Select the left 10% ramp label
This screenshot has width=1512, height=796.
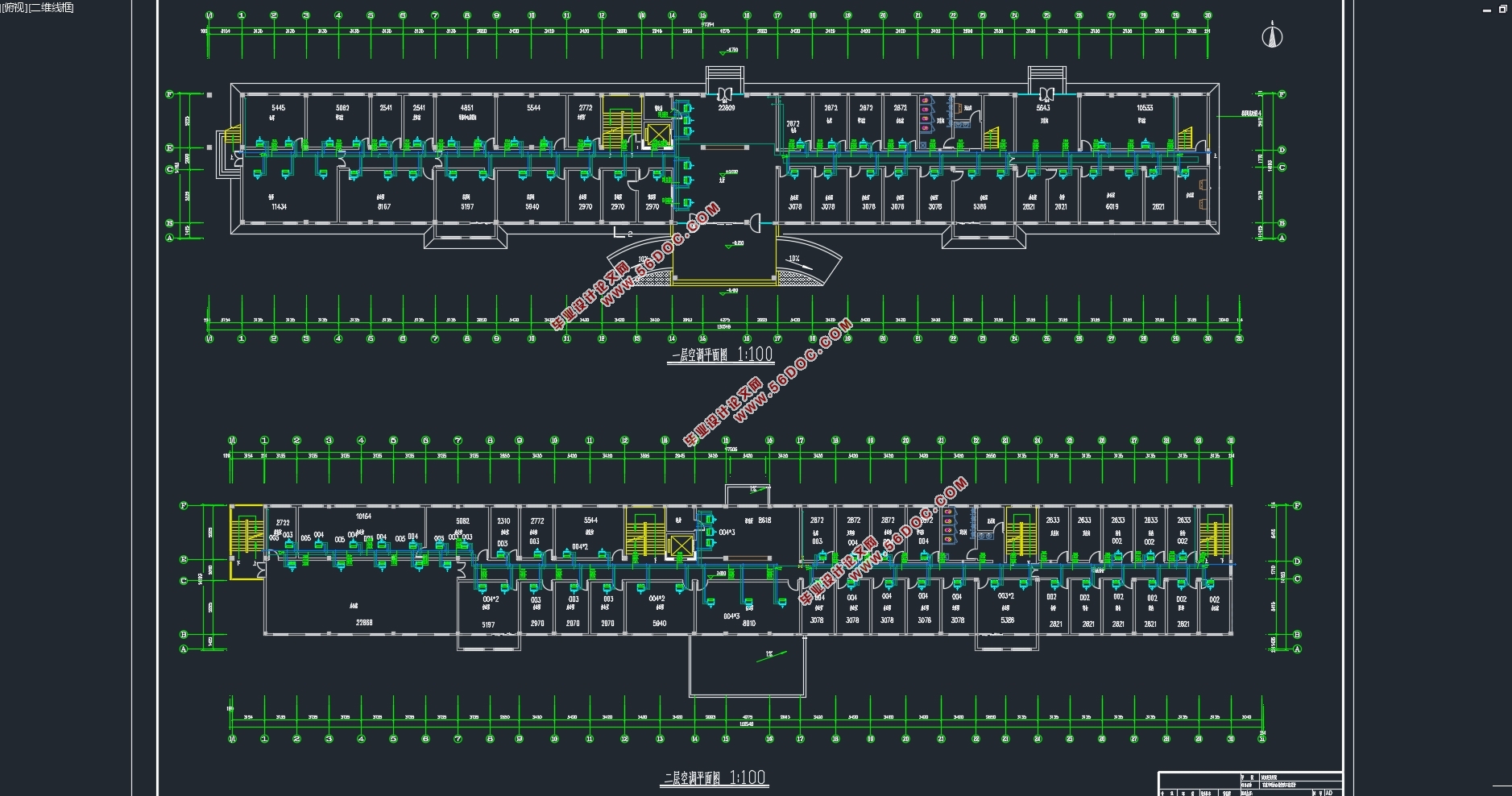[644, 260]
